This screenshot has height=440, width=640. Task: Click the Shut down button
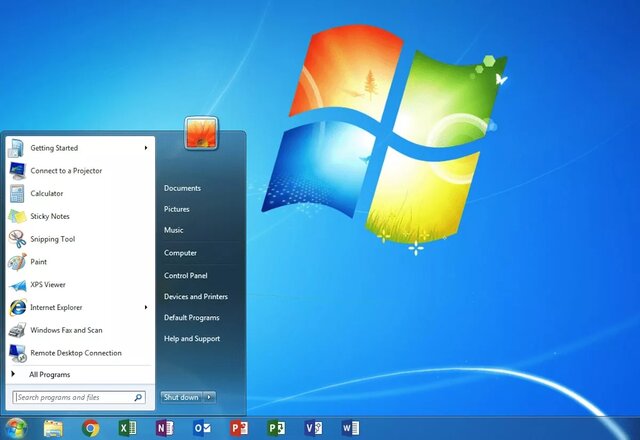point(182,397)
